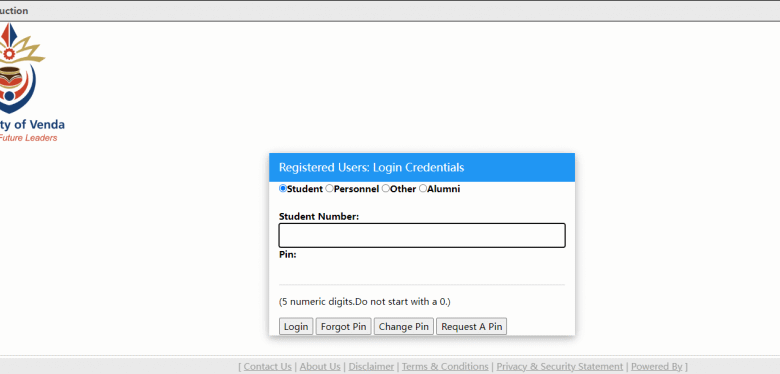Click the Forgot Pin button
The width and height of the screenshot is (780, 374).
pyautogui.click(x=343, y=327)
